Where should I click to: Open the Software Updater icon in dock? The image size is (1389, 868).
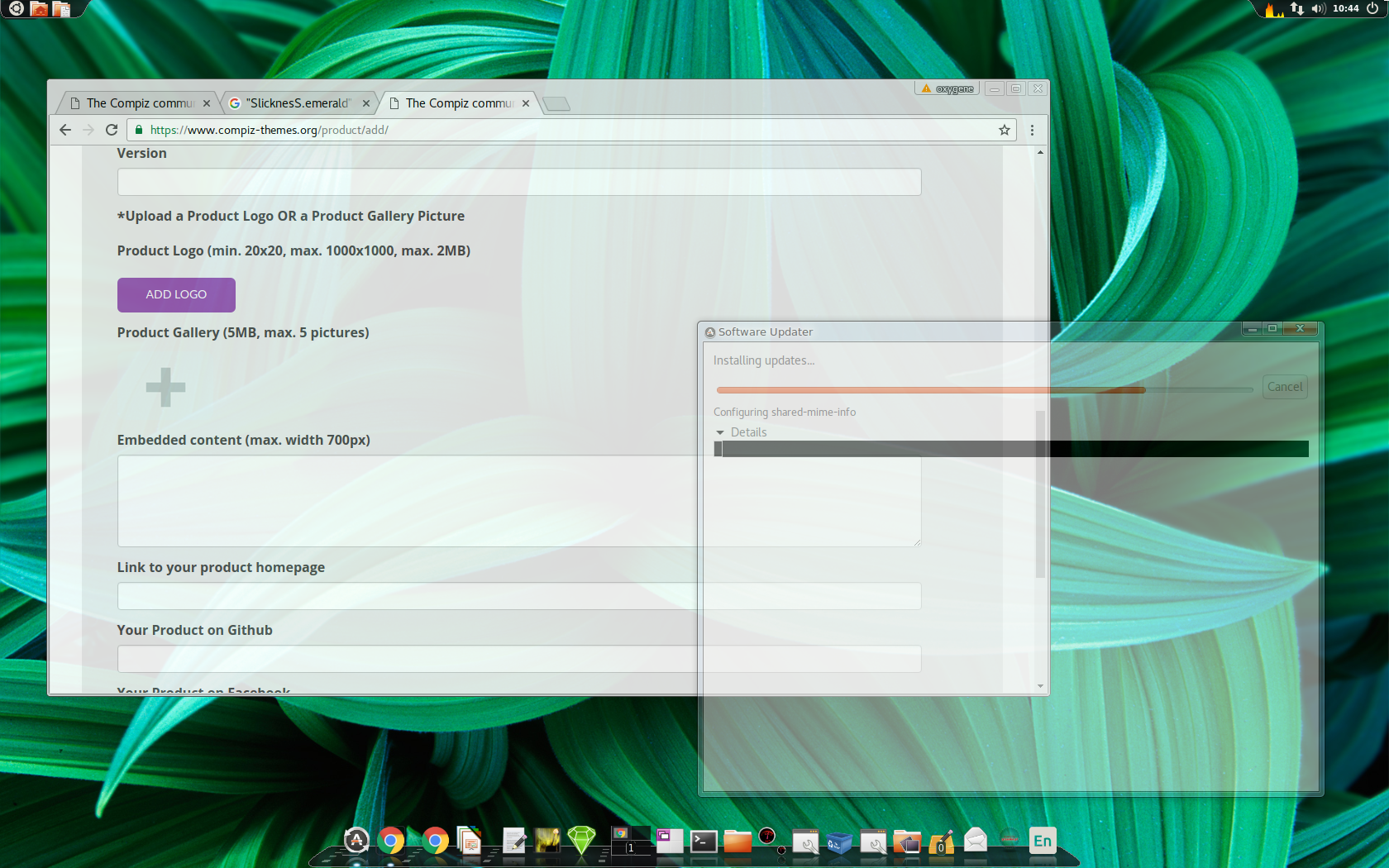pyautogui.click(x=356, y=841)
